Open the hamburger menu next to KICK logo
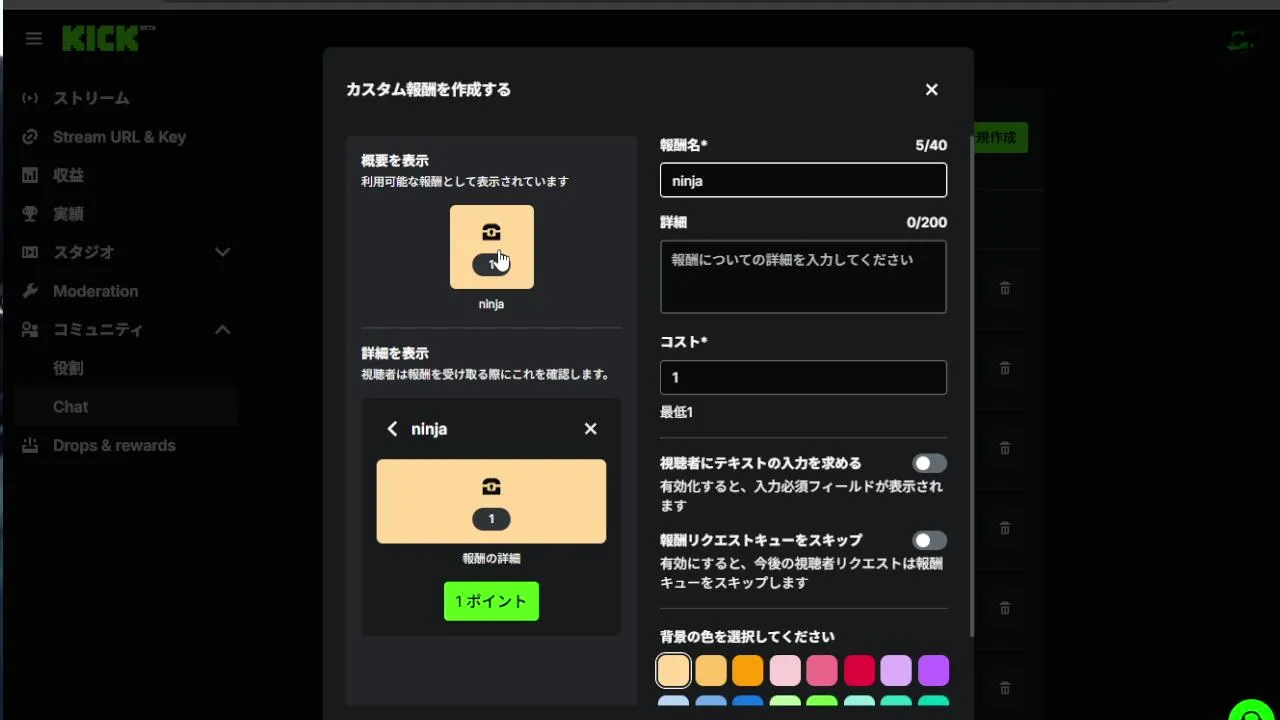The height and width of the screenshot is (720, 1280). pos(34,39)
